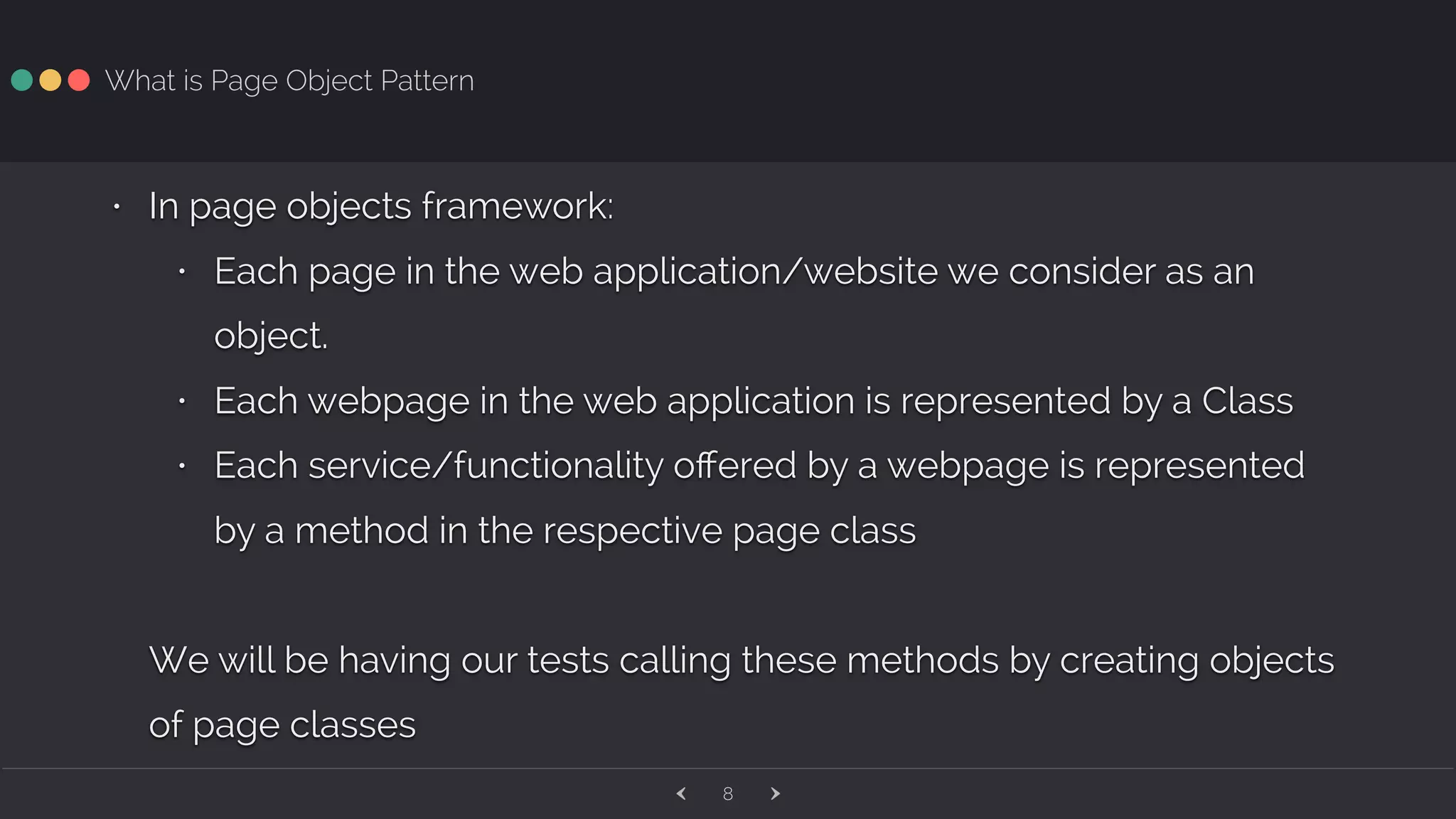
Task: Click the yellow dot in the header
Action: [x=50, y=80]
